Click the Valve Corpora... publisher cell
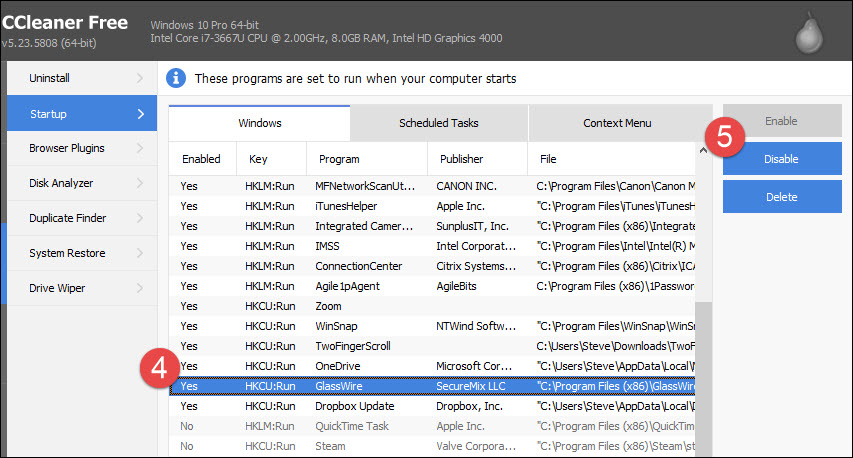The width and height of the screenshot is (853, 458). (x=476, y=446)
